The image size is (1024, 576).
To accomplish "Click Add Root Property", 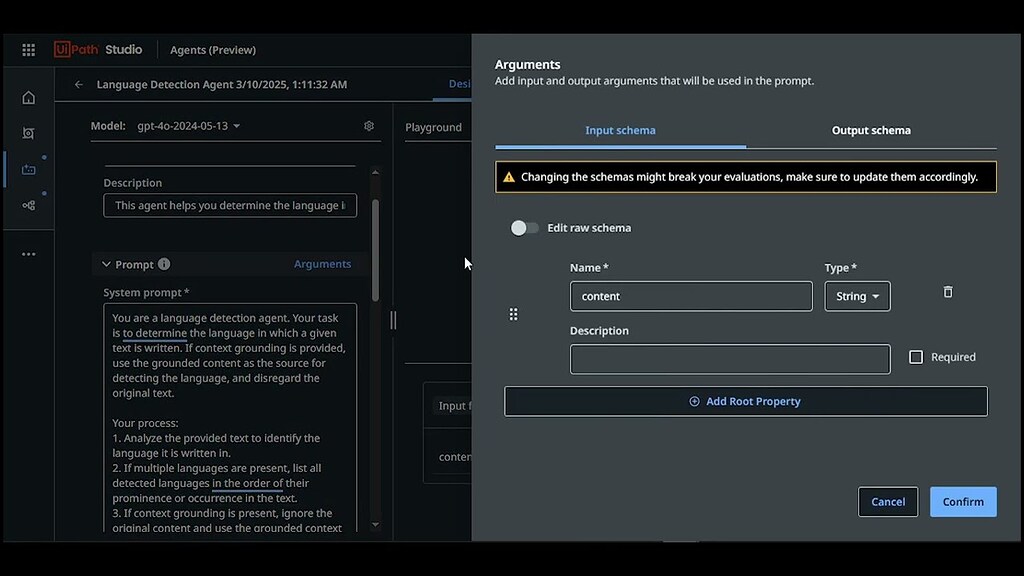I will [x=744, y=401].
